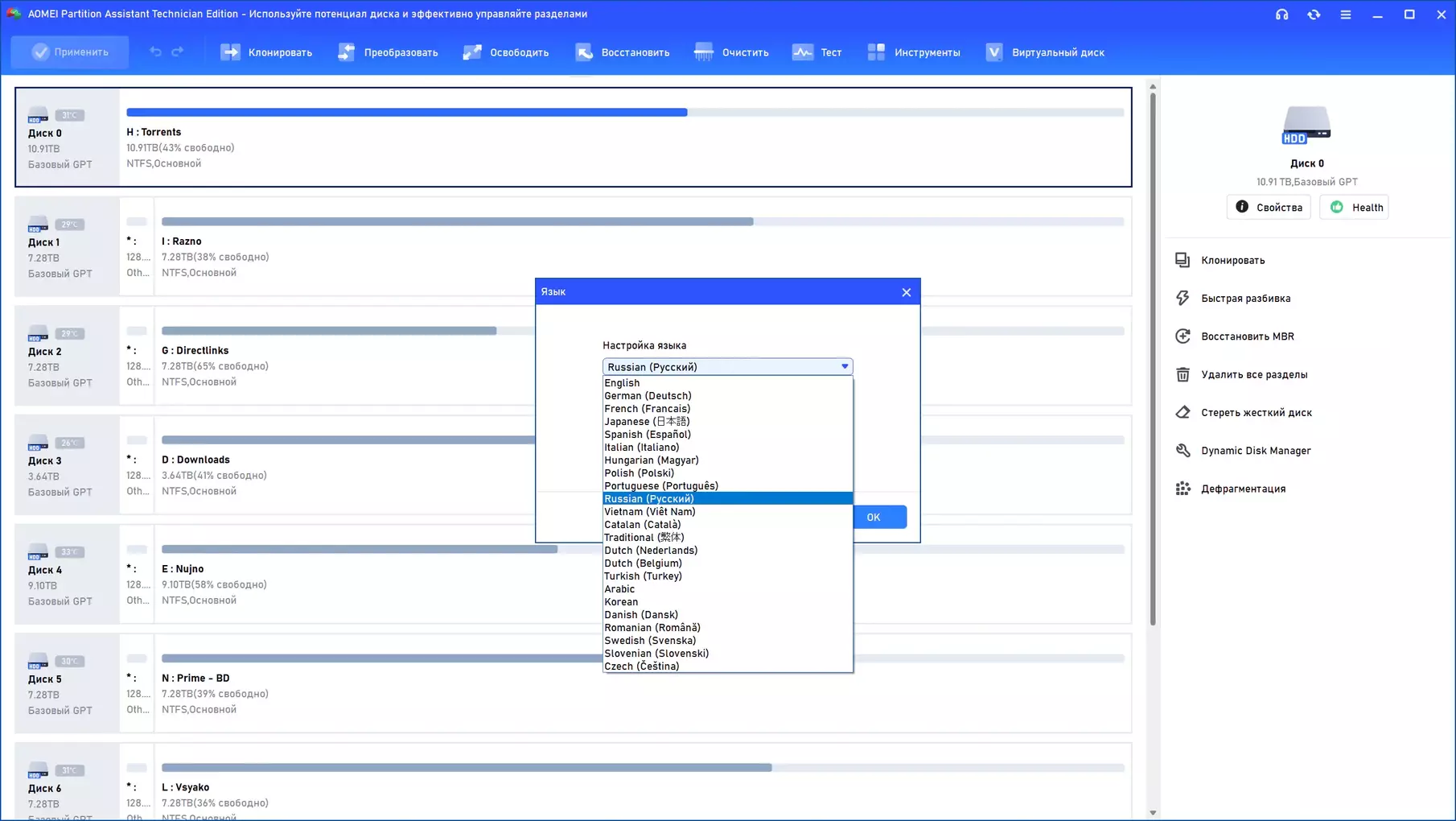The height and width of the screenshot is (821, 1456).
Task: Select Диск 6 HDD icon in disk list
Action: [38, 771]
